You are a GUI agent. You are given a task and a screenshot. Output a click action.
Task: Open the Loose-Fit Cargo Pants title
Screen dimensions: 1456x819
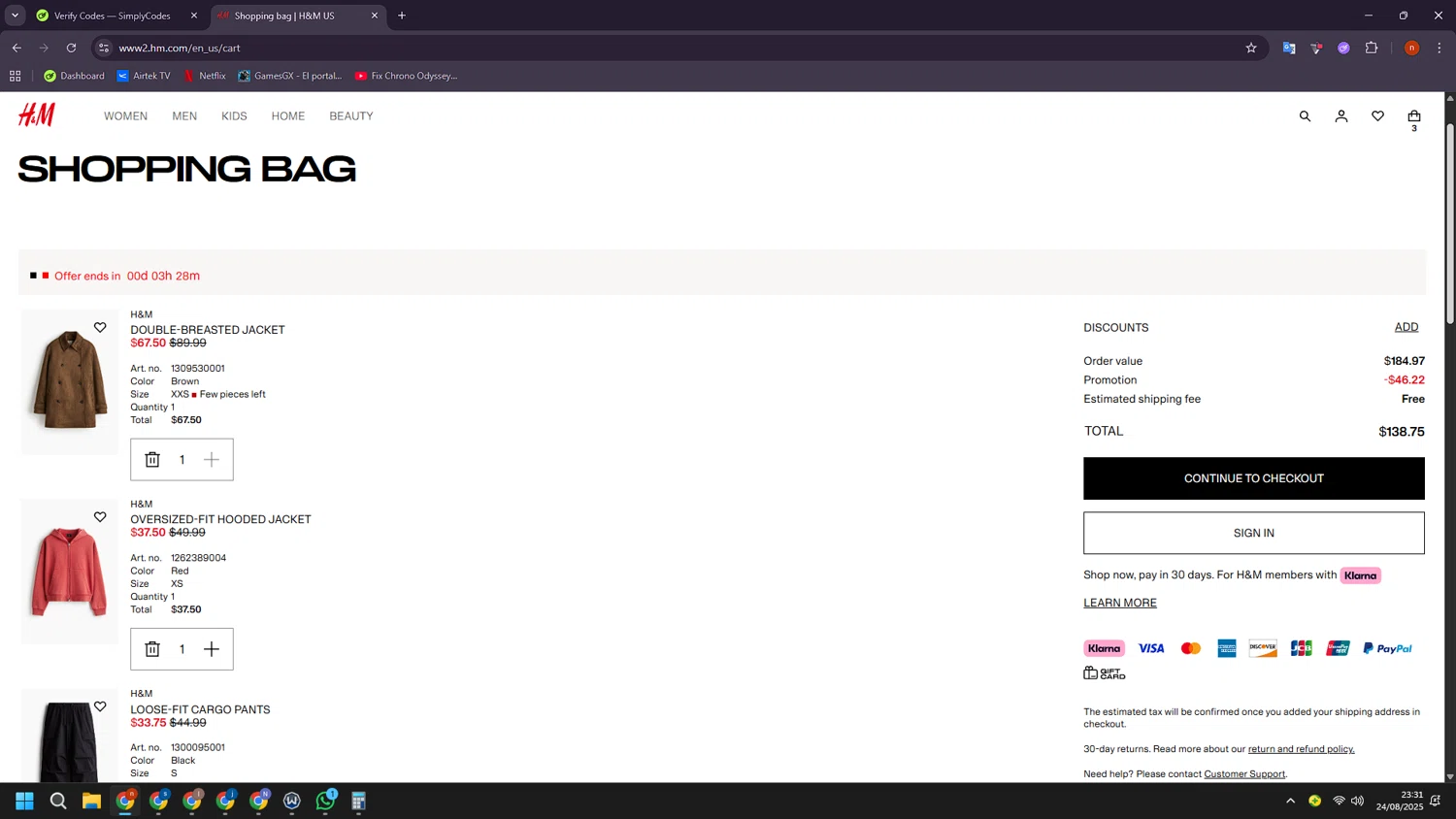coord(201,709)
